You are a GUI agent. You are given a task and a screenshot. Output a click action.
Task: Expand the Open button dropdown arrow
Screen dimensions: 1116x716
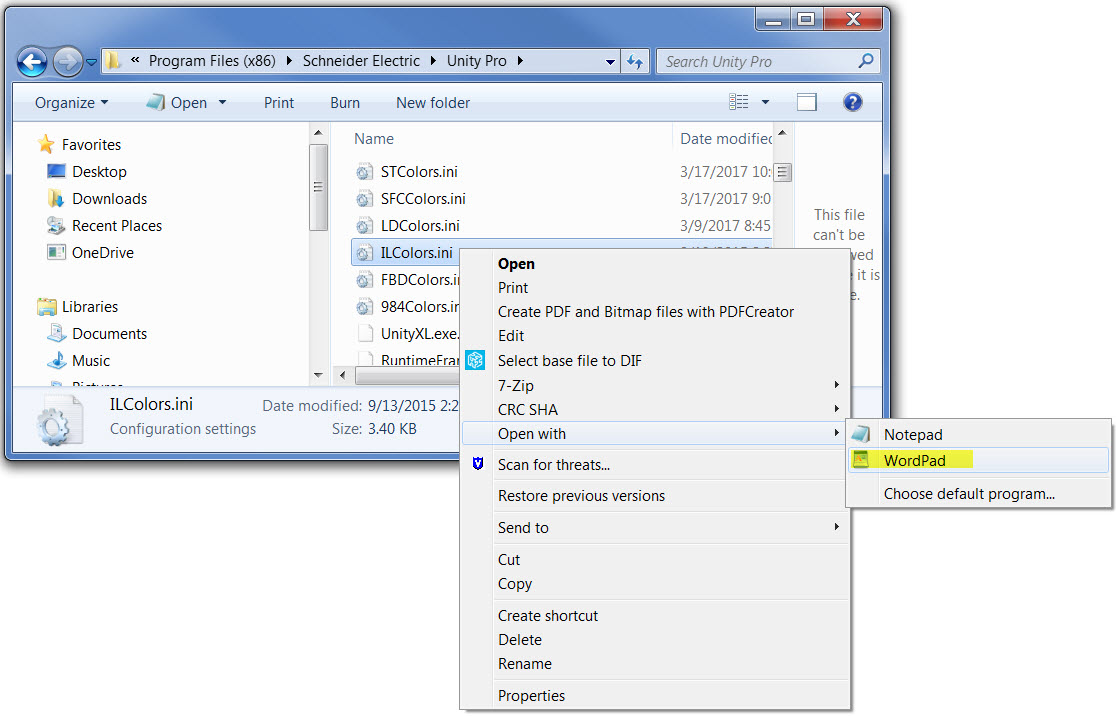(x=222, y=102)
